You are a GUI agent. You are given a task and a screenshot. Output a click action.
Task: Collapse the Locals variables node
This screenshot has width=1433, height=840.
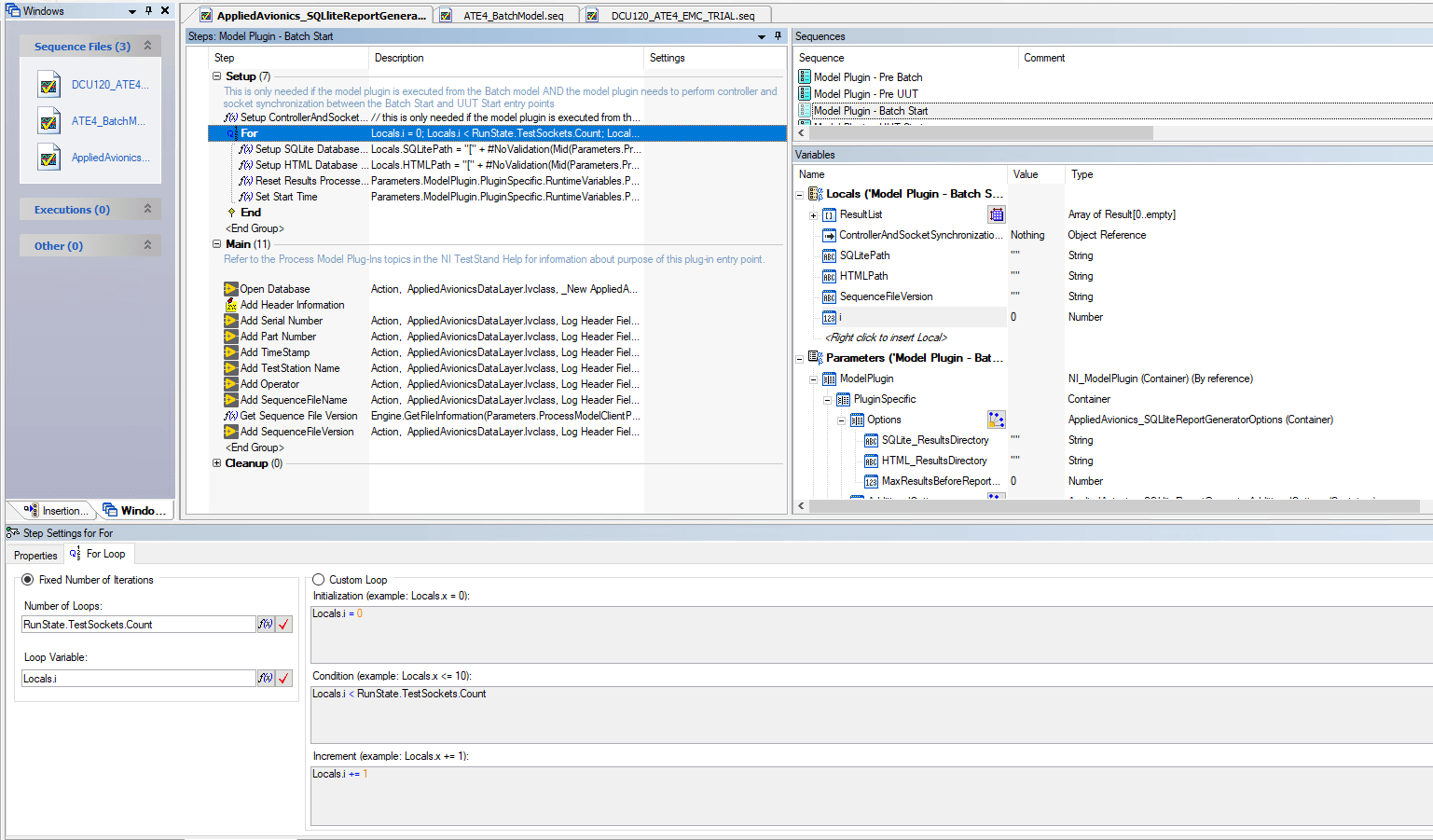coord(800,195)
